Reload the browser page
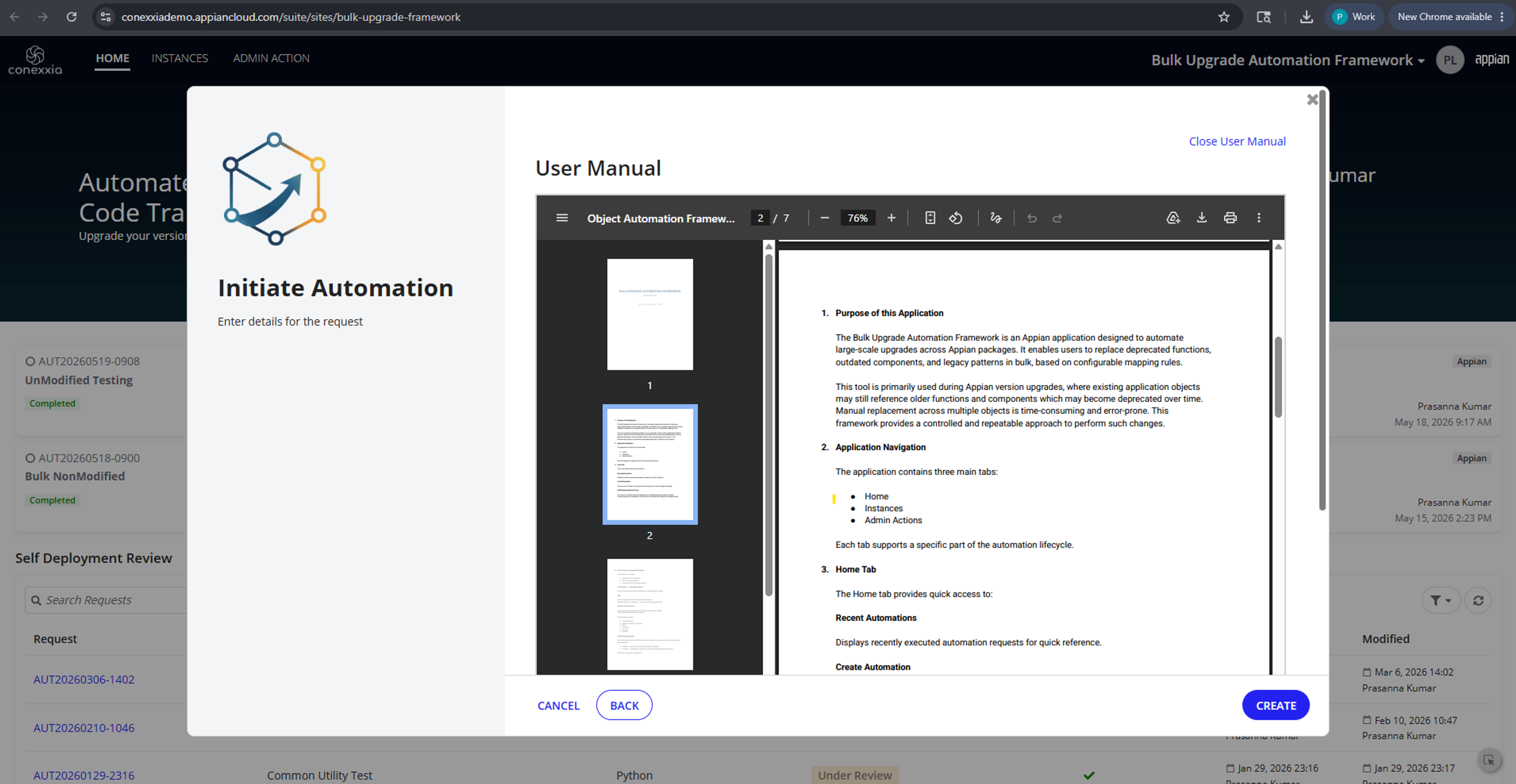Viewport: 1516px width, 784px height. (71, 17)
